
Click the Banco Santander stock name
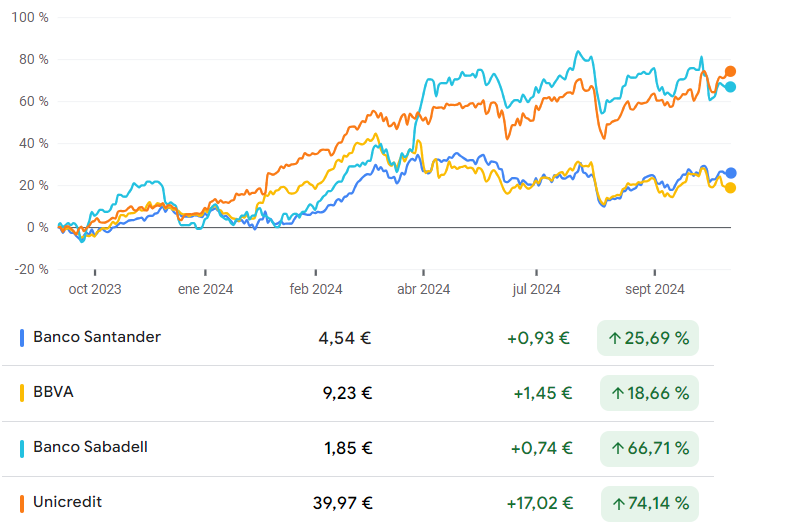(x=96, y=337)
